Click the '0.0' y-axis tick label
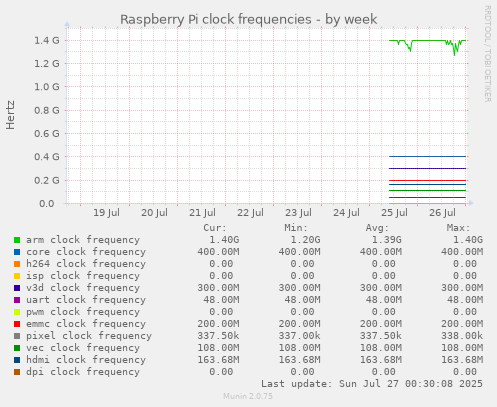 click(x=47, y=203)
